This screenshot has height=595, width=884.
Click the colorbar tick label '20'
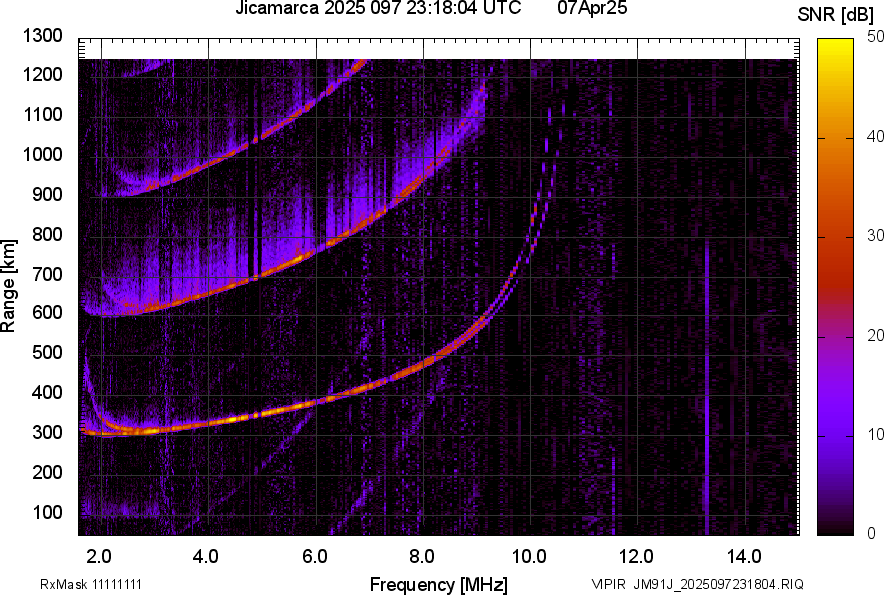pos(875,335)
